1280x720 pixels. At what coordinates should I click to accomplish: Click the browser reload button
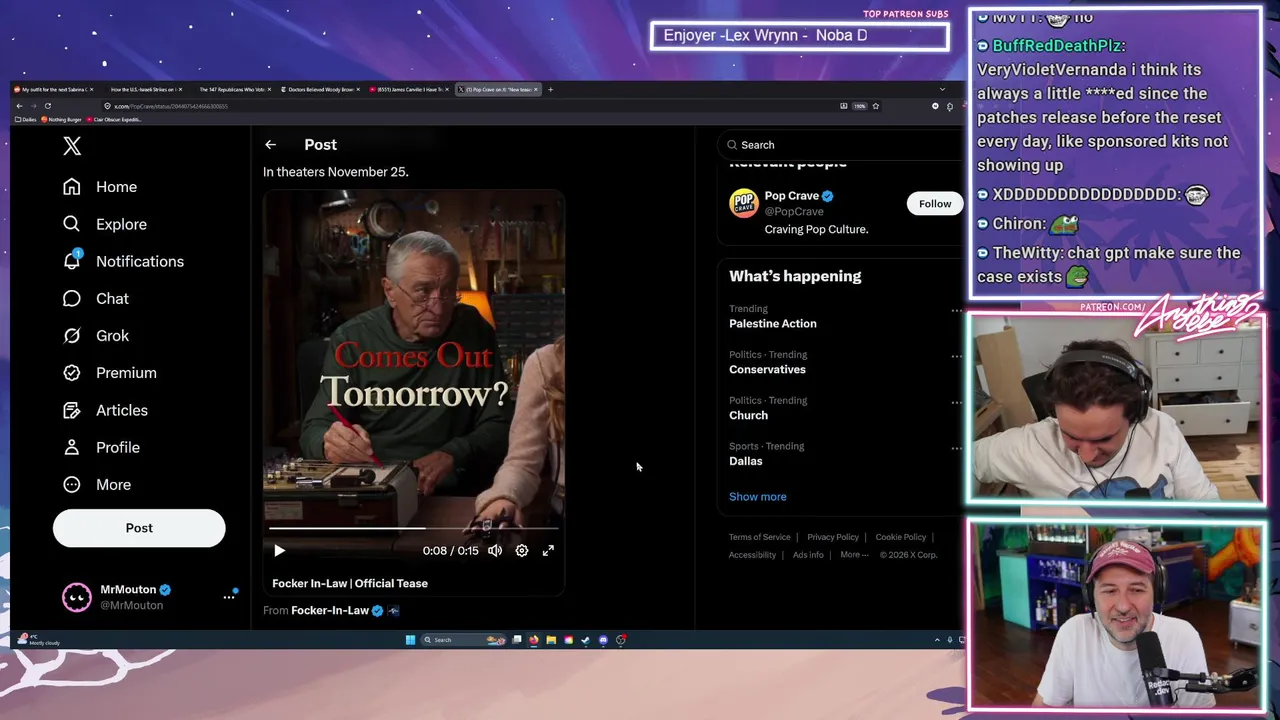(47, 106)
